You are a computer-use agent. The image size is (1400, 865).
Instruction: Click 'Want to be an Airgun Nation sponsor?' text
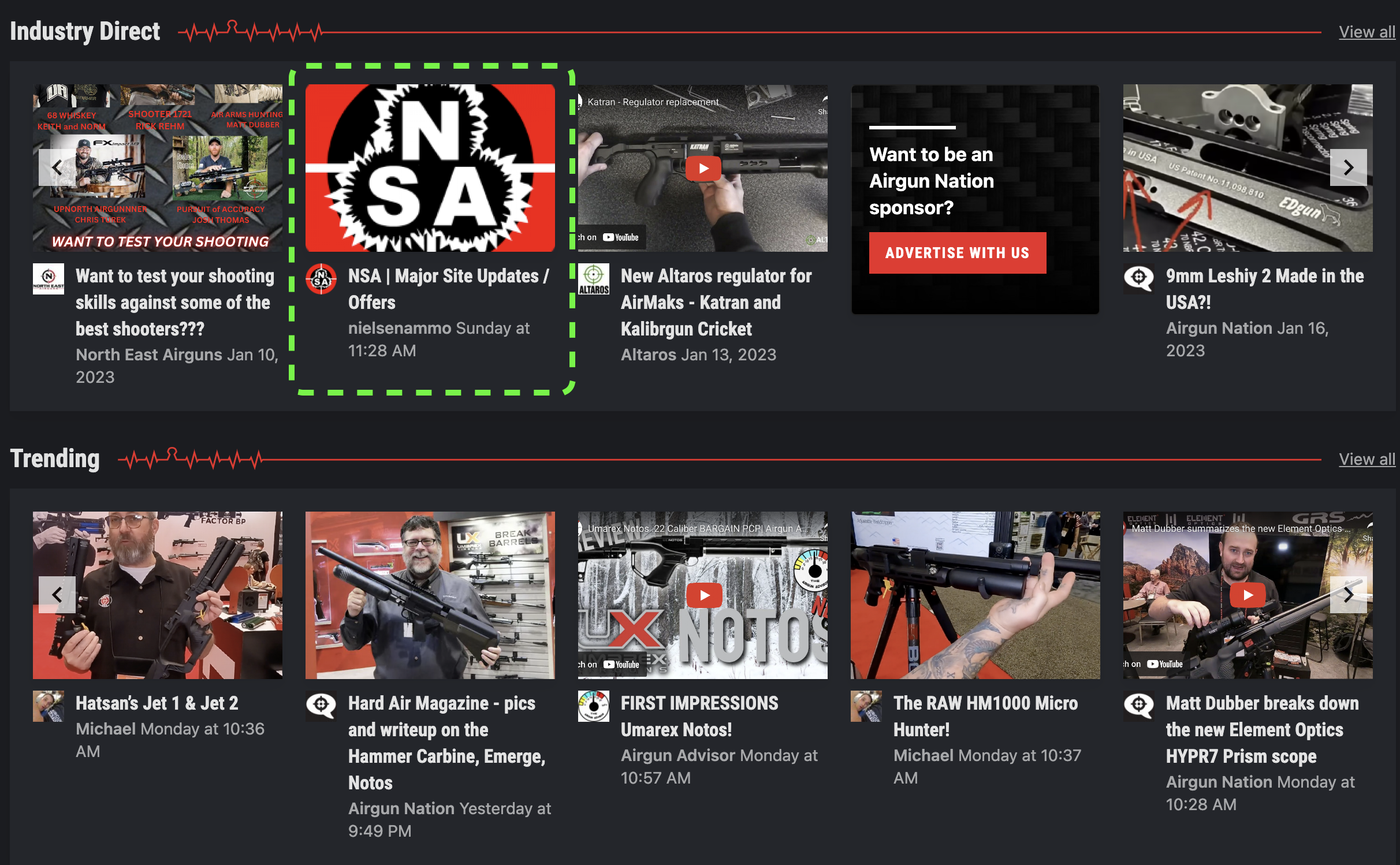tap(932, 181)
